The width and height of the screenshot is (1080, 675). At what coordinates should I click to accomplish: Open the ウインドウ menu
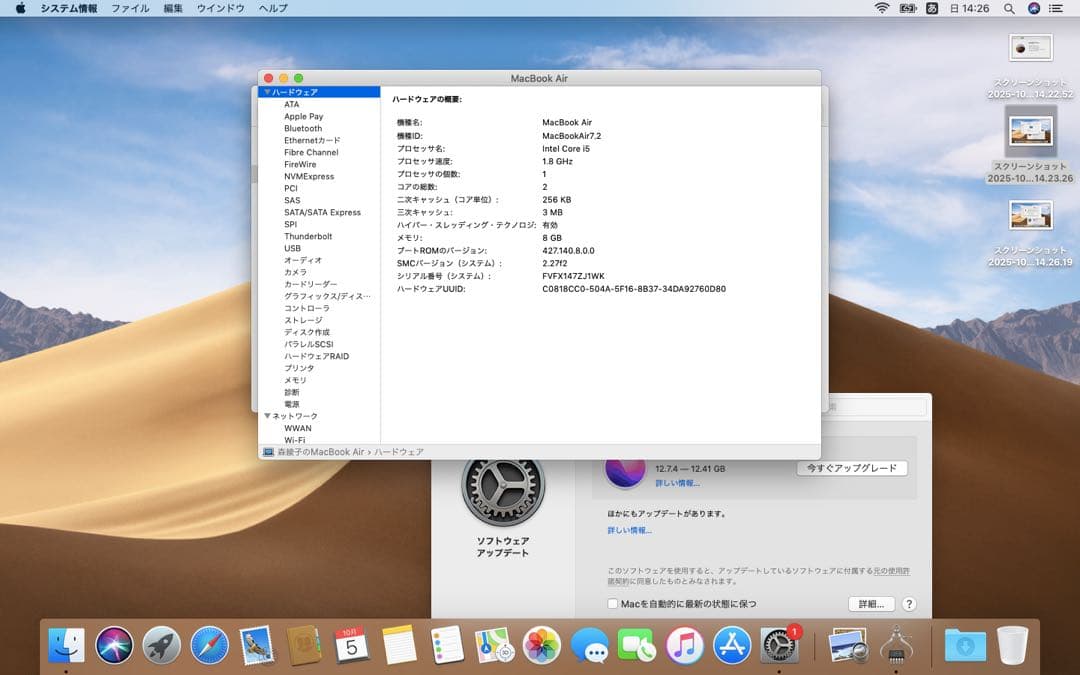pos(222,7)
